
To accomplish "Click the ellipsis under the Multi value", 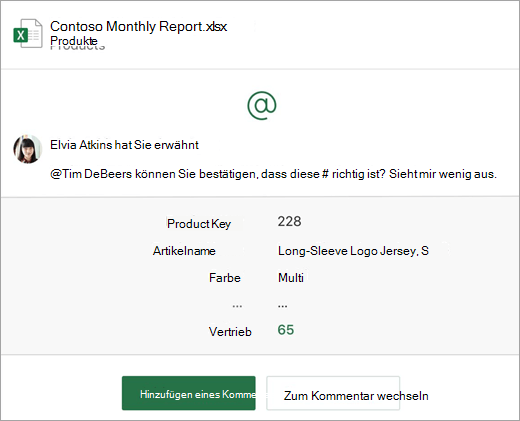I will (282, 306).
